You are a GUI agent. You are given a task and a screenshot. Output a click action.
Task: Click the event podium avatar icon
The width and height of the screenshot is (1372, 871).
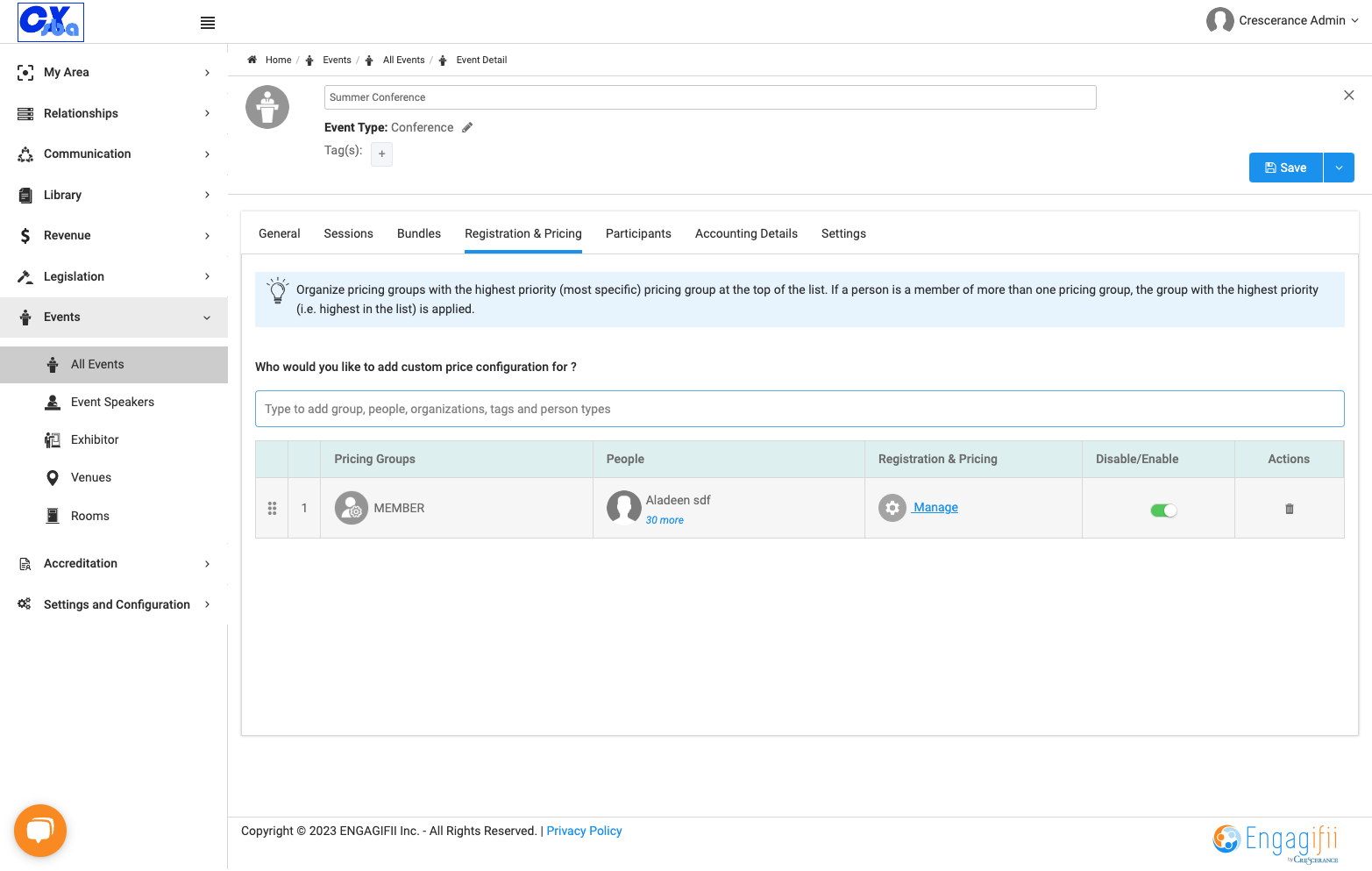[x=267, y=107]
